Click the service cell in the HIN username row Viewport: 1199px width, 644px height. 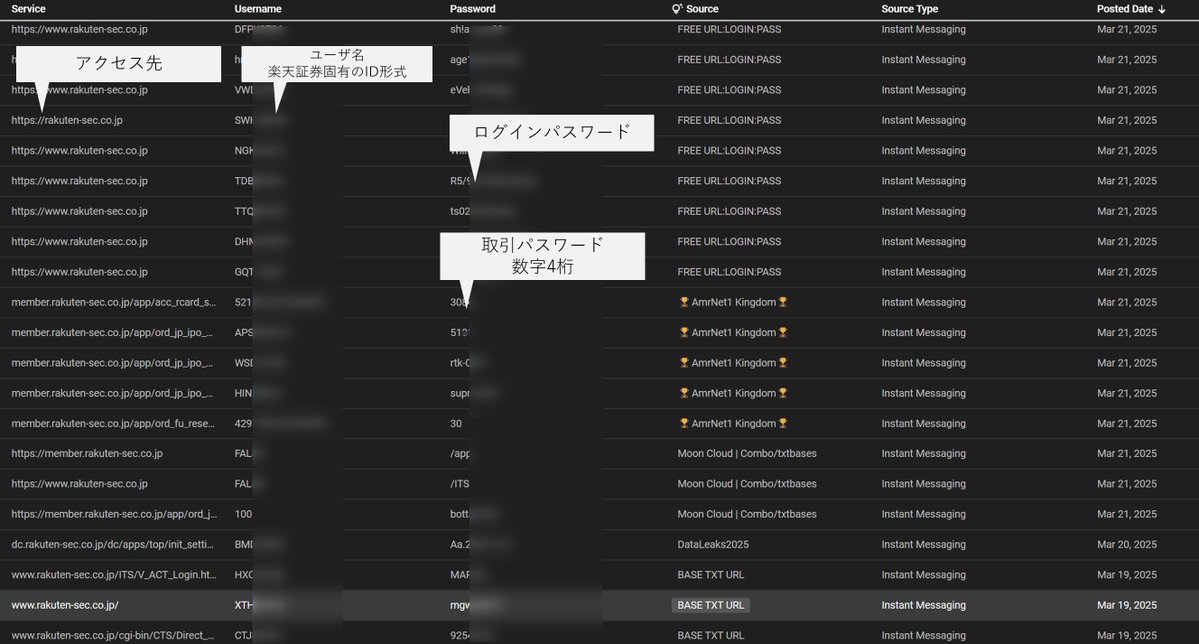coord(112,393)
